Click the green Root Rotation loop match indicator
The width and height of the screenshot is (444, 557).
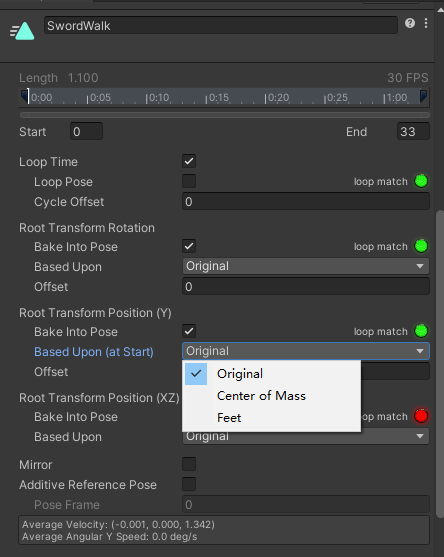[x=421, y=246]
